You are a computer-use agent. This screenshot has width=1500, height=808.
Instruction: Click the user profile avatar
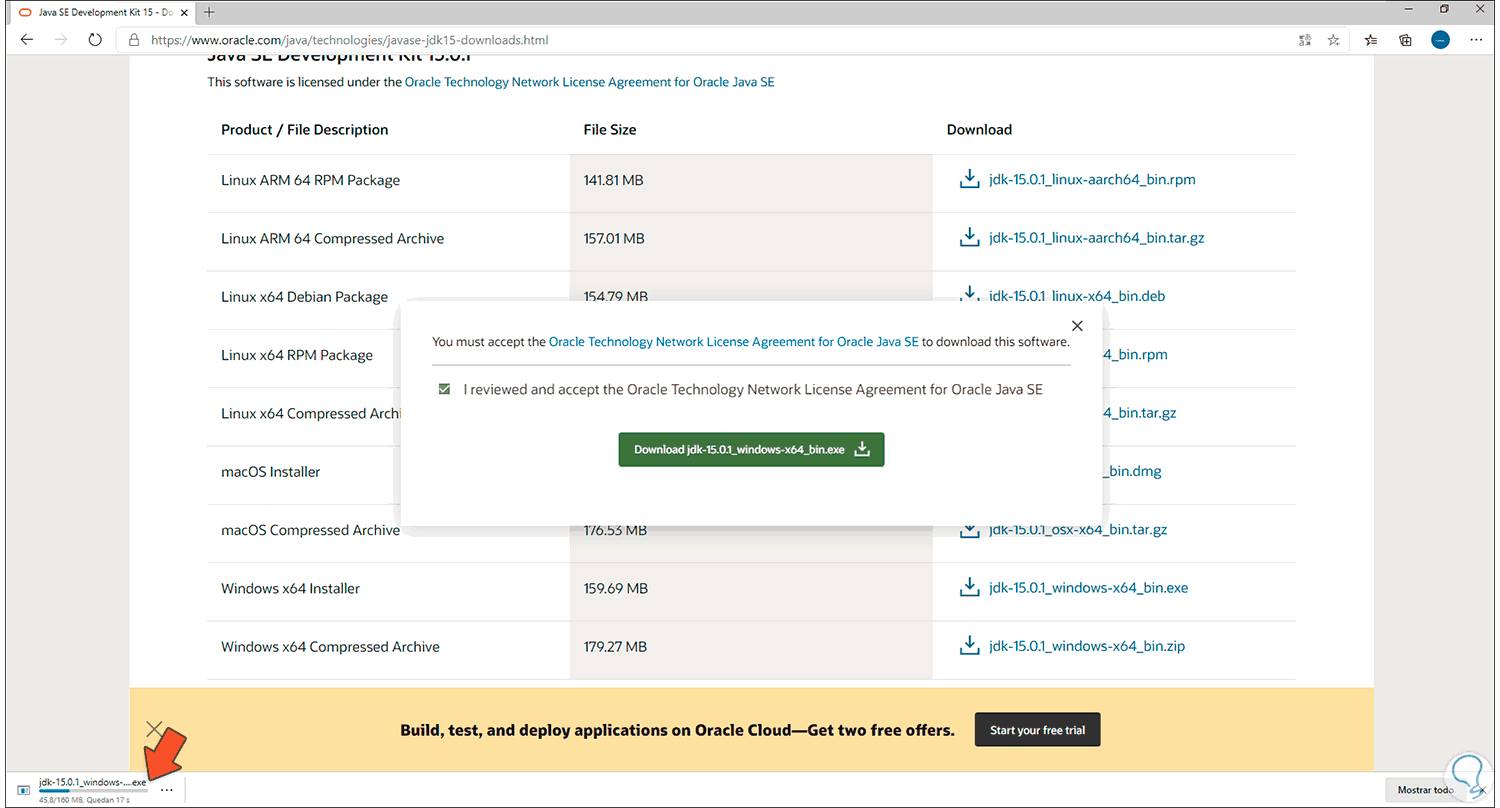[1440, 40]
